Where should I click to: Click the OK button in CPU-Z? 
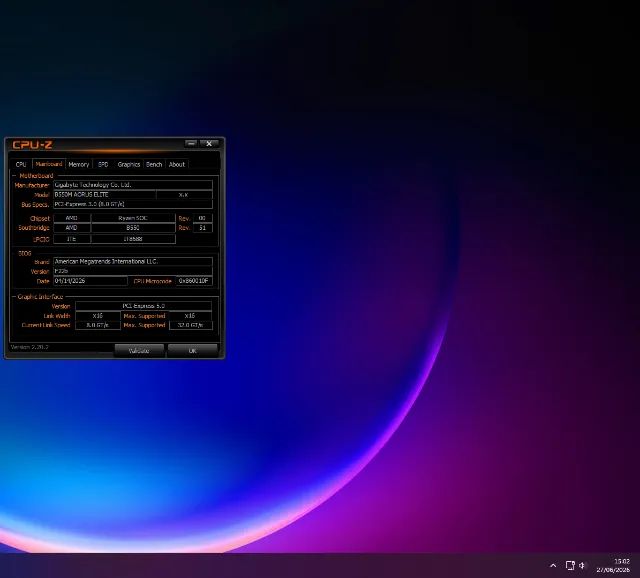(192, 351)
